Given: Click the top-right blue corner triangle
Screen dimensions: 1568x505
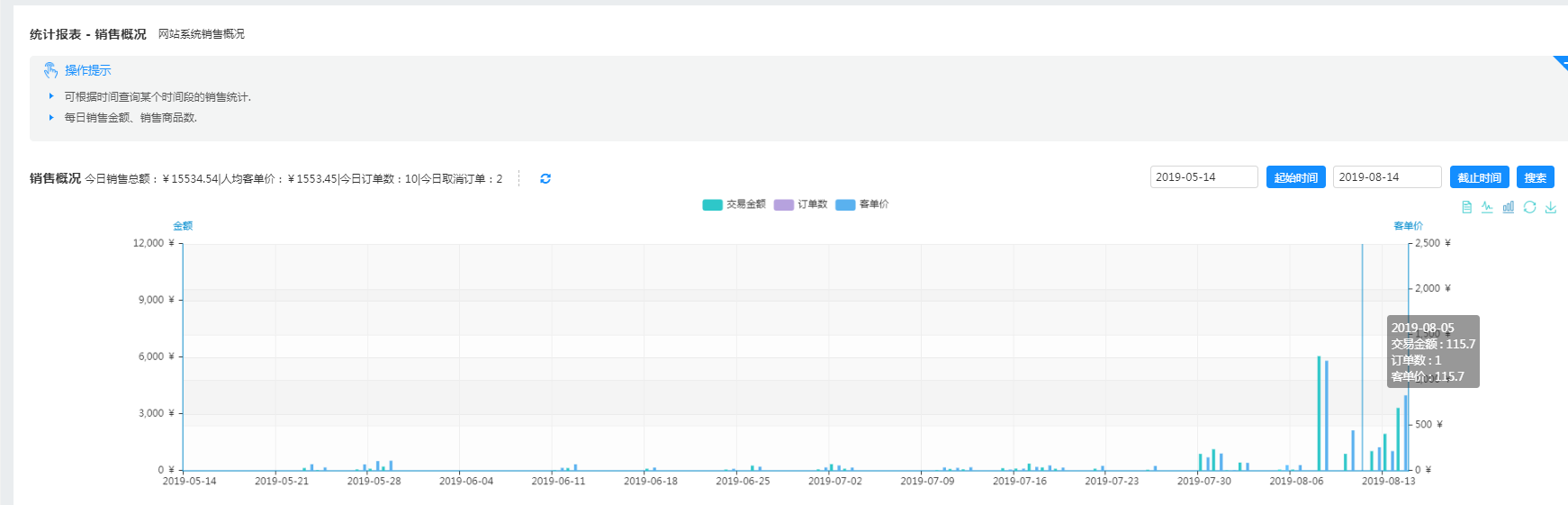Looking at the screenshot, I should coord(1562,61).
